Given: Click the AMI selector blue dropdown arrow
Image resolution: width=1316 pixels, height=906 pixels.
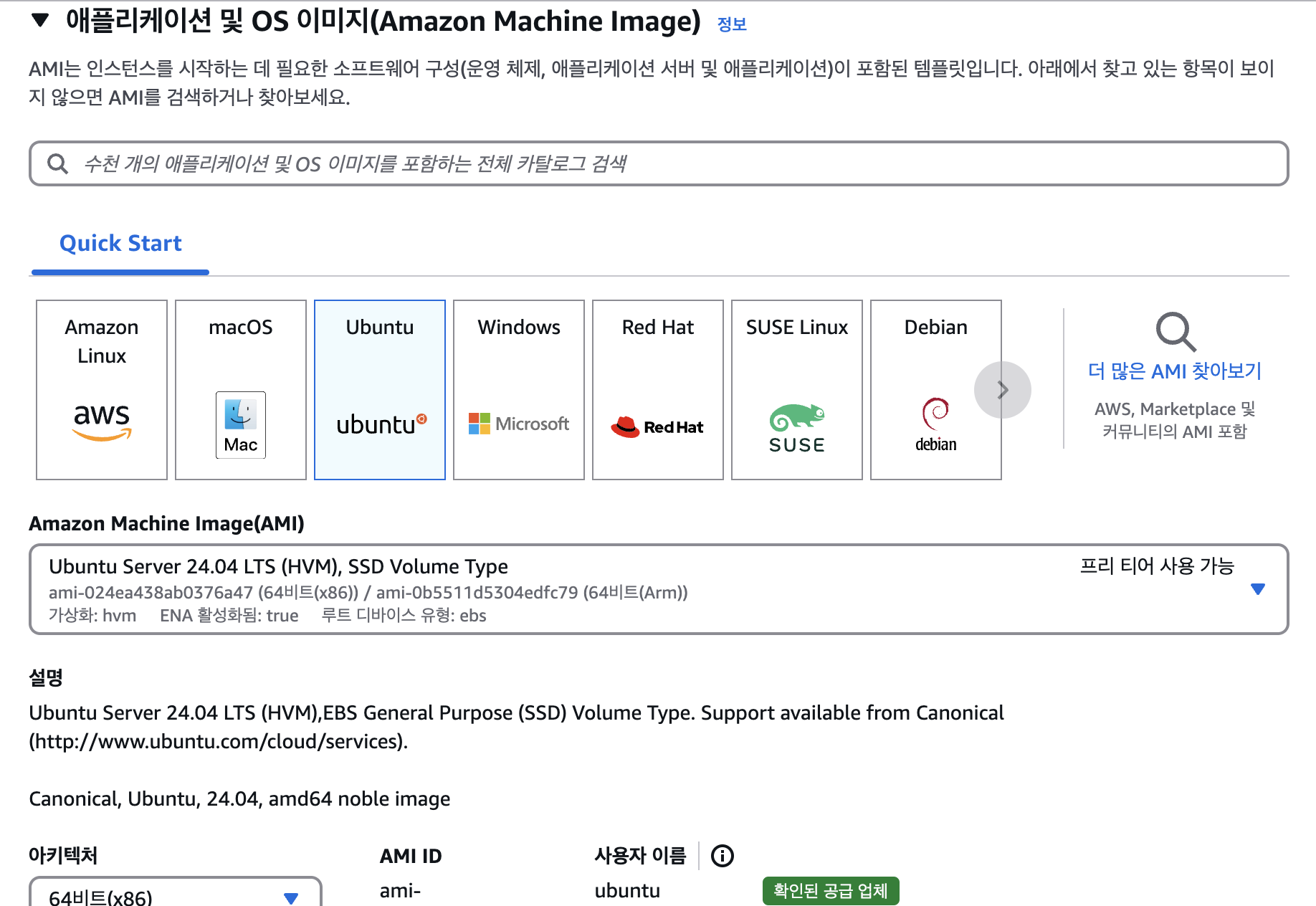Looking at the screenshot, I should coord(1258,589).
